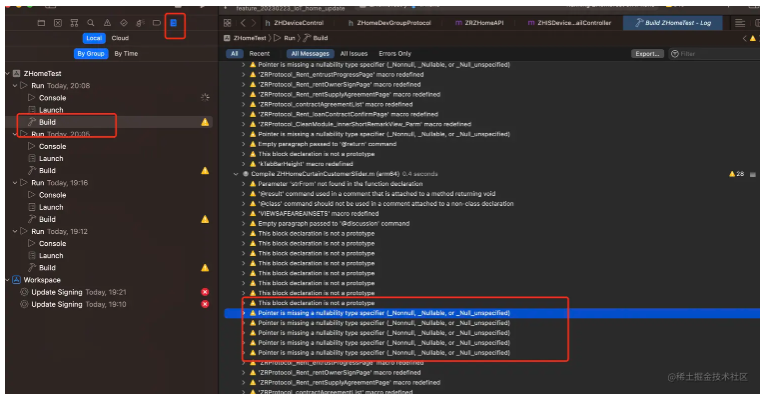Open the Source Control navigator icon
Viewport: 760px width, 396px height.
tap(58, 23)
